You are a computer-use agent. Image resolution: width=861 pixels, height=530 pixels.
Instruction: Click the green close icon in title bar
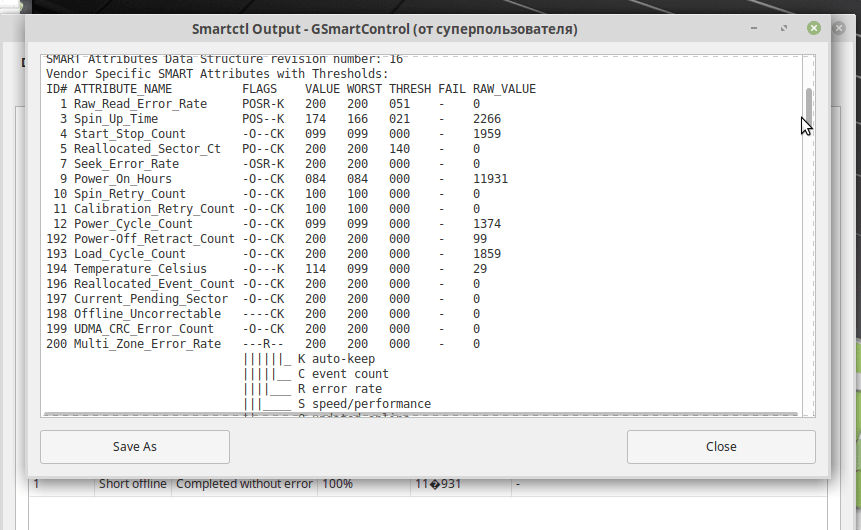[x=814, y=28]
